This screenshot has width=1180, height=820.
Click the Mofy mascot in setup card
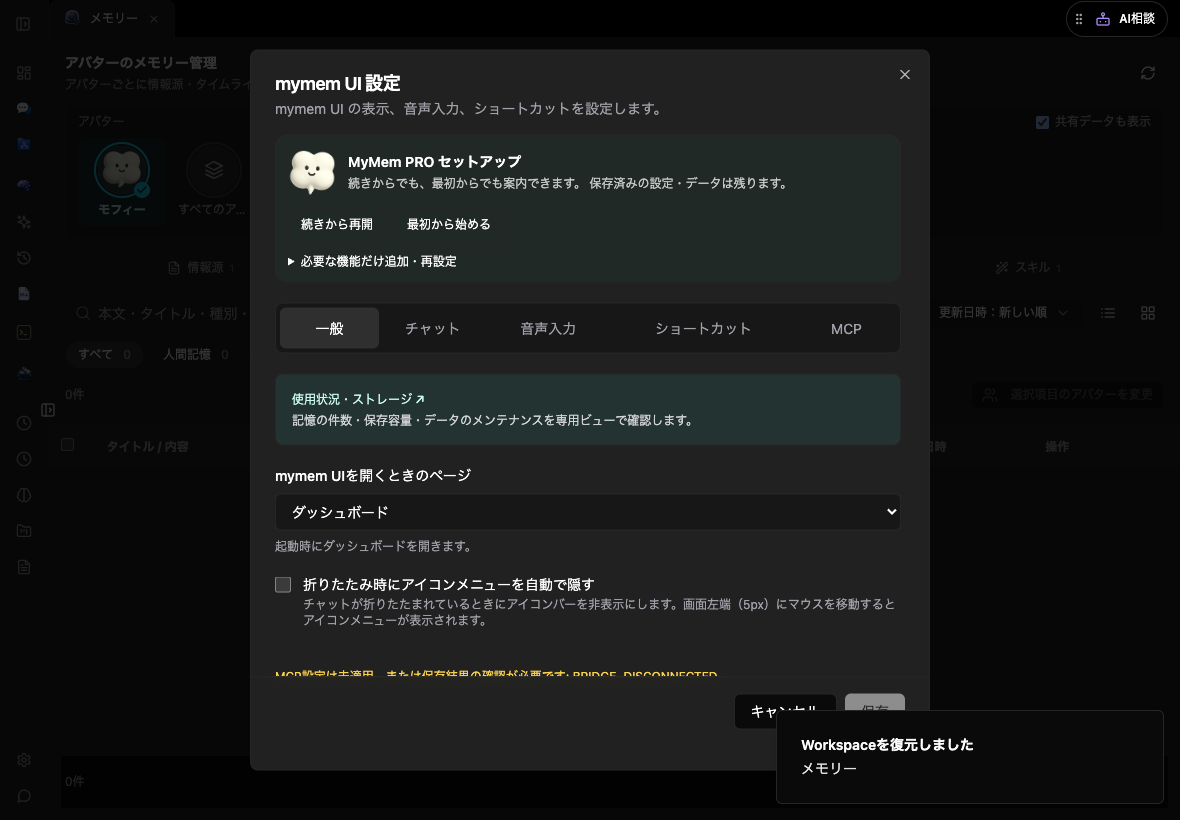pyautogui.click(x=312, y=172)
